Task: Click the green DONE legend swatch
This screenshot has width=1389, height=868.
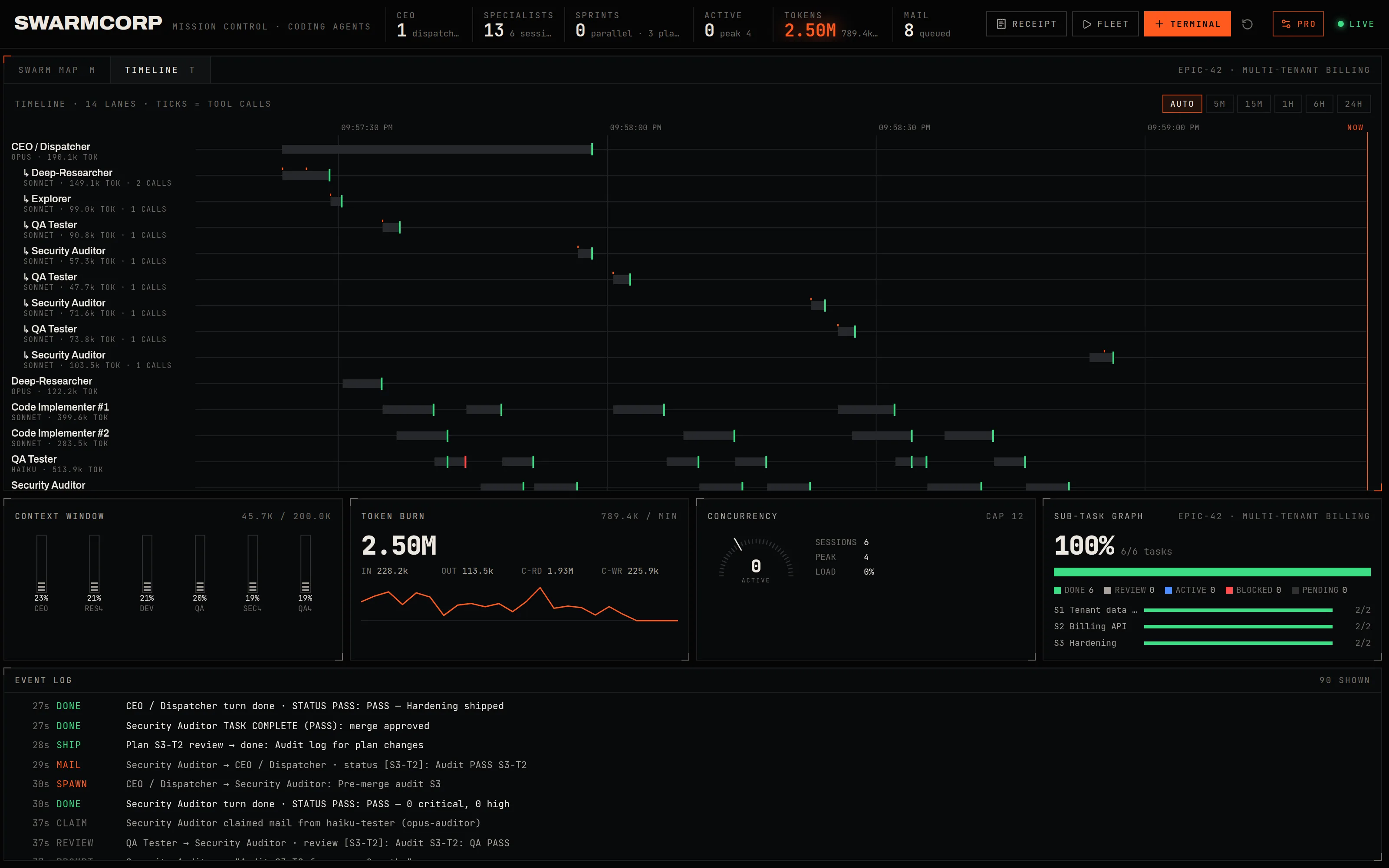Action: click(x=1057, y=590)
